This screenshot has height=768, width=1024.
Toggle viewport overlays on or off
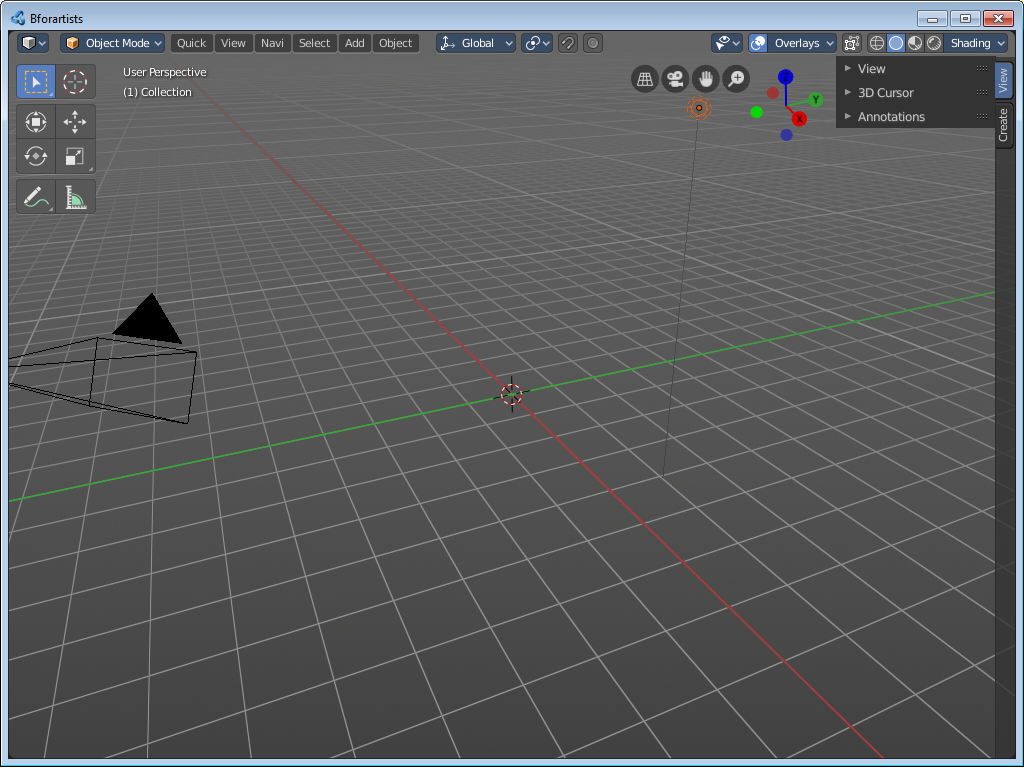click(758, 43)
